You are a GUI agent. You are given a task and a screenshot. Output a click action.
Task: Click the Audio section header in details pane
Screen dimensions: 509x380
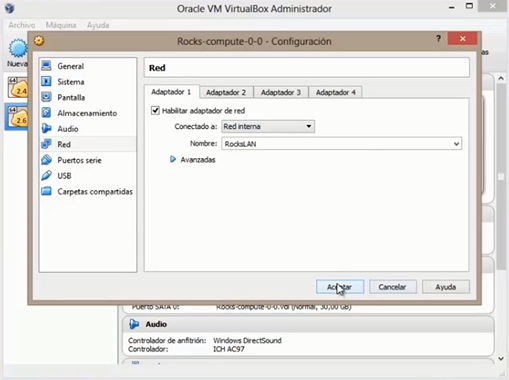(308, 324)
